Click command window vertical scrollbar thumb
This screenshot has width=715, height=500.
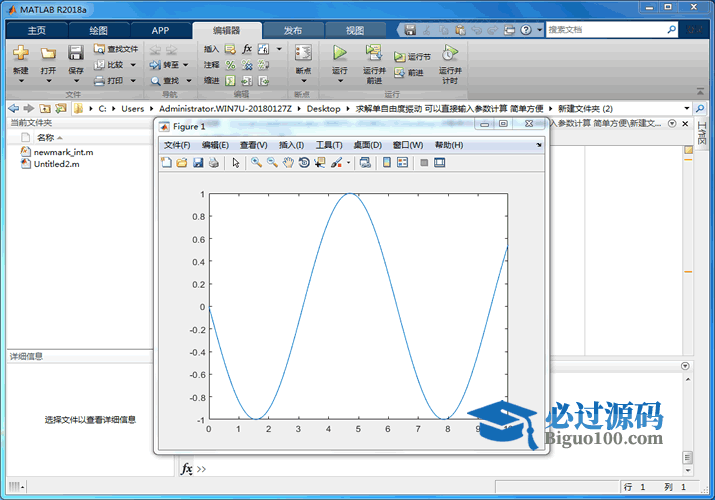688,457
